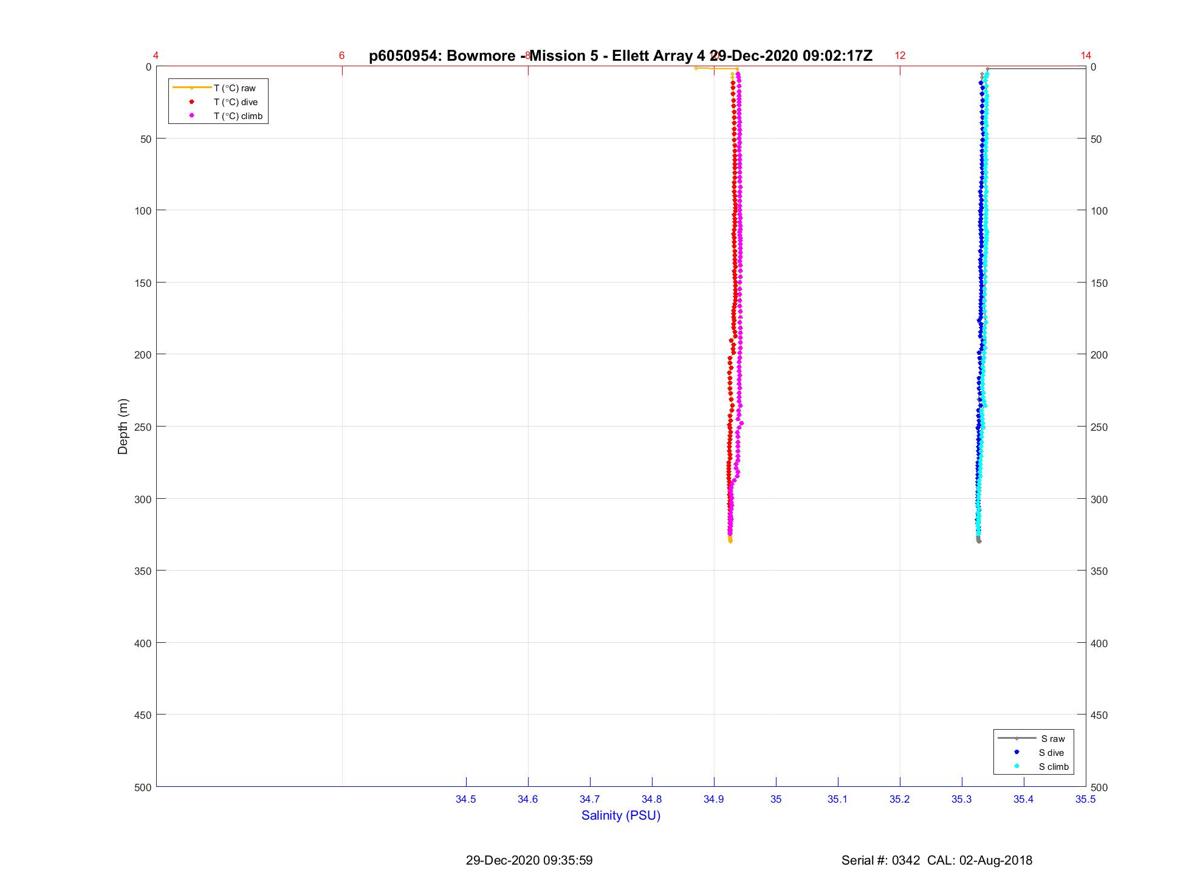Click depth tick 500 on the left axis
1200x885 pixels.
click(x=142, y=787)
